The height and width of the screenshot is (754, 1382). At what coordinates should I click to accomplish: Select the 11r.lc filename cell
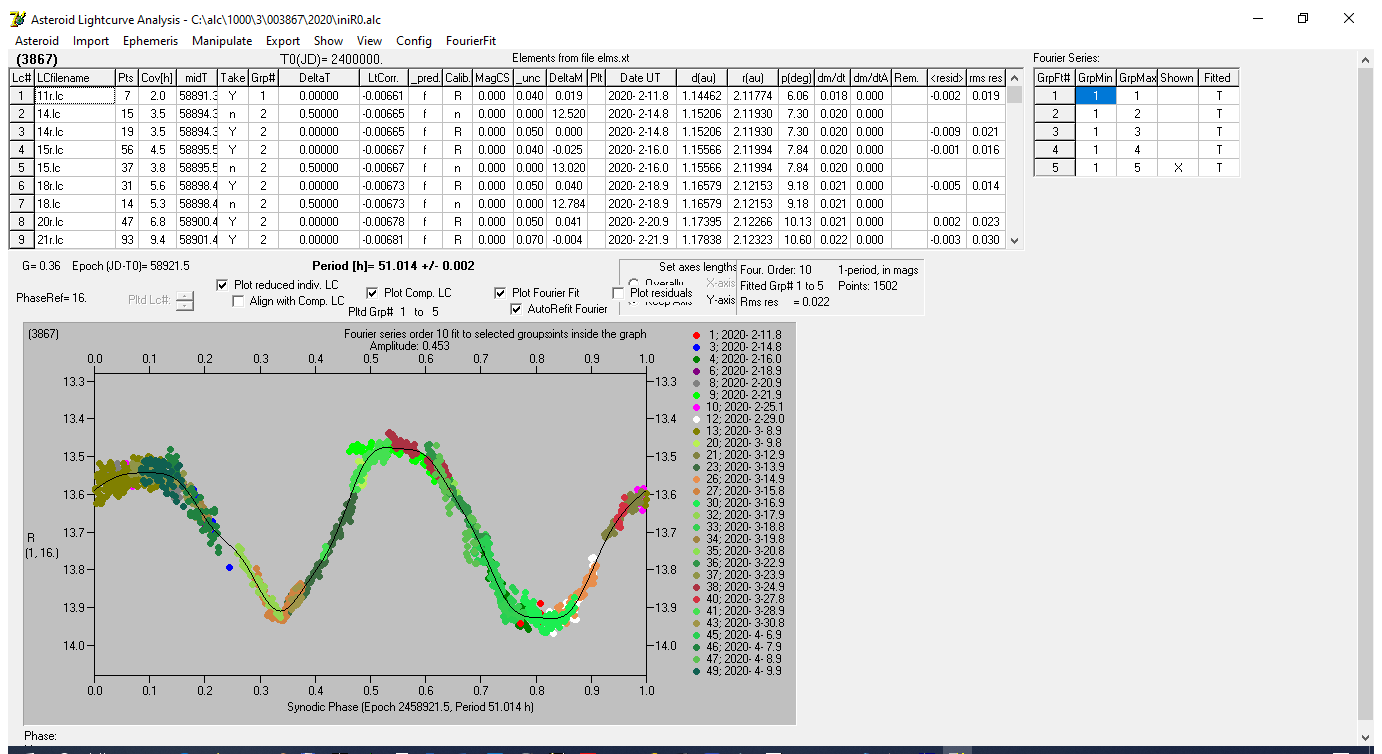point(74,96)
